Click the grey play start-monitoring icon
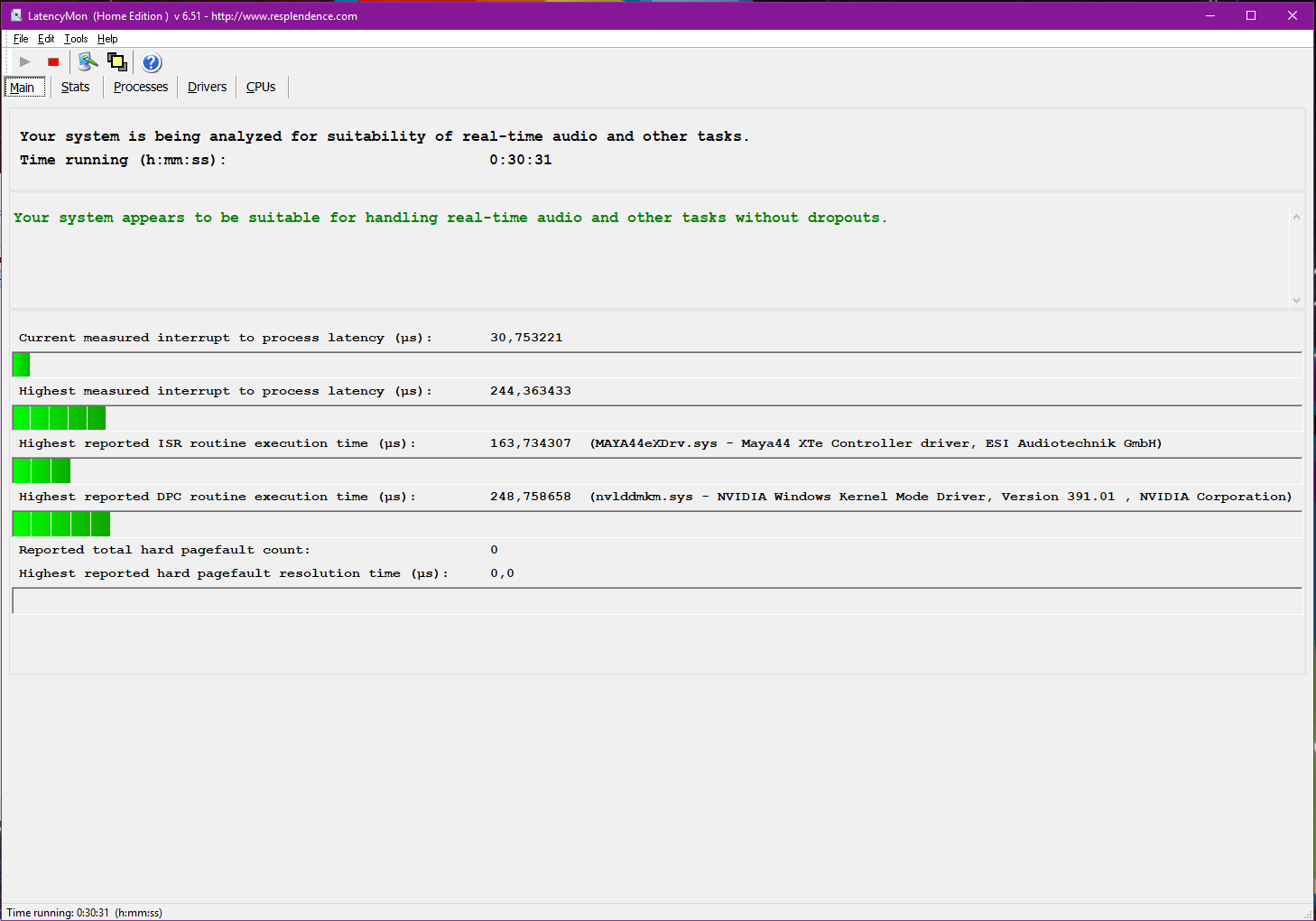This screenshot has height=921, width=1316. pos(25,62)
